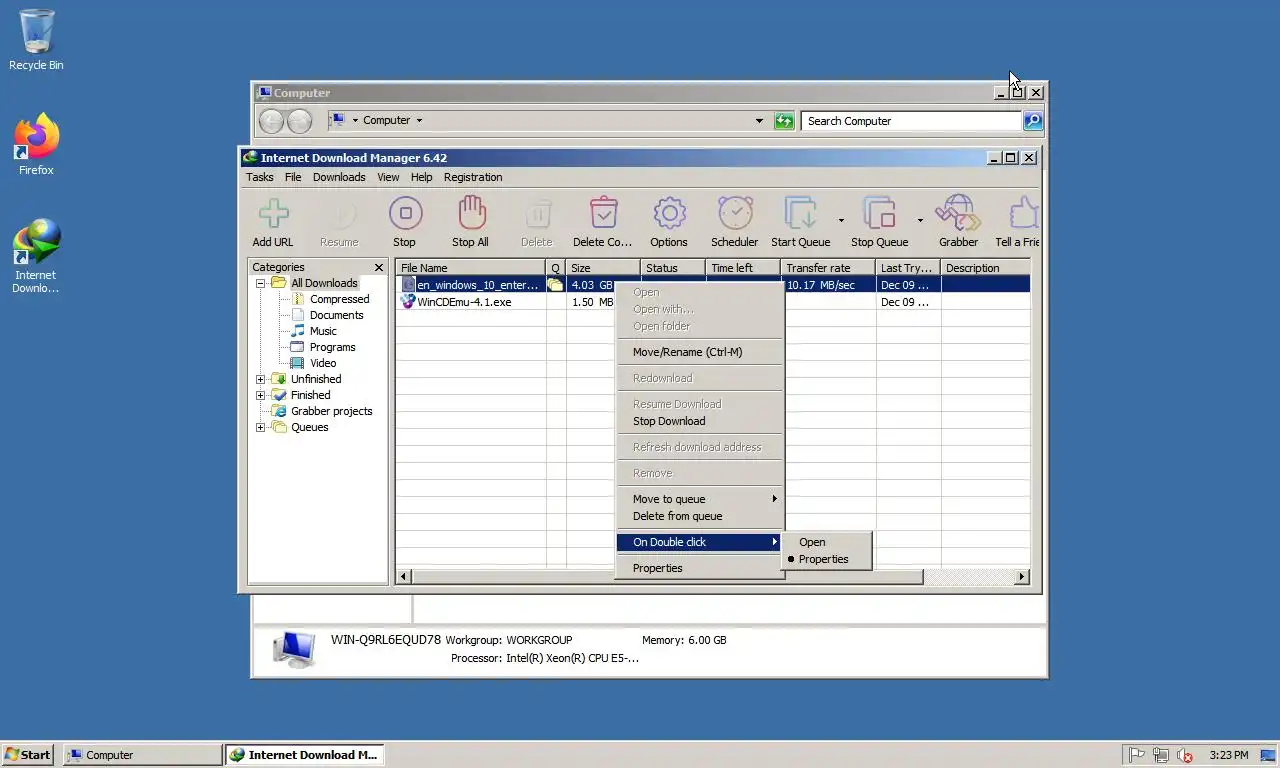Select the Documents category in tree

point(336,315)
